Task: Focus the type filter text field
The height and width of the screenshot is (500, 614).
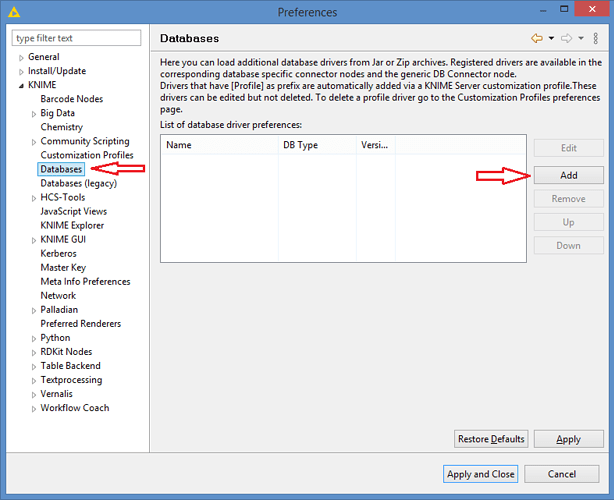Action: click(x=76, y=38)
